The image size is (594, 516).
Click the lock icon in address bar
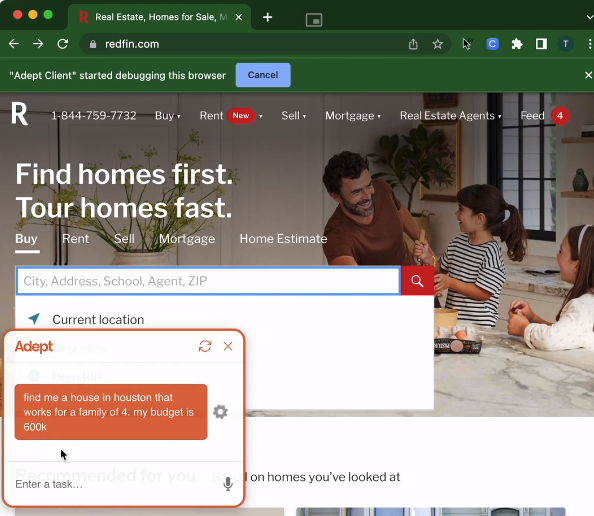point(93,44)
